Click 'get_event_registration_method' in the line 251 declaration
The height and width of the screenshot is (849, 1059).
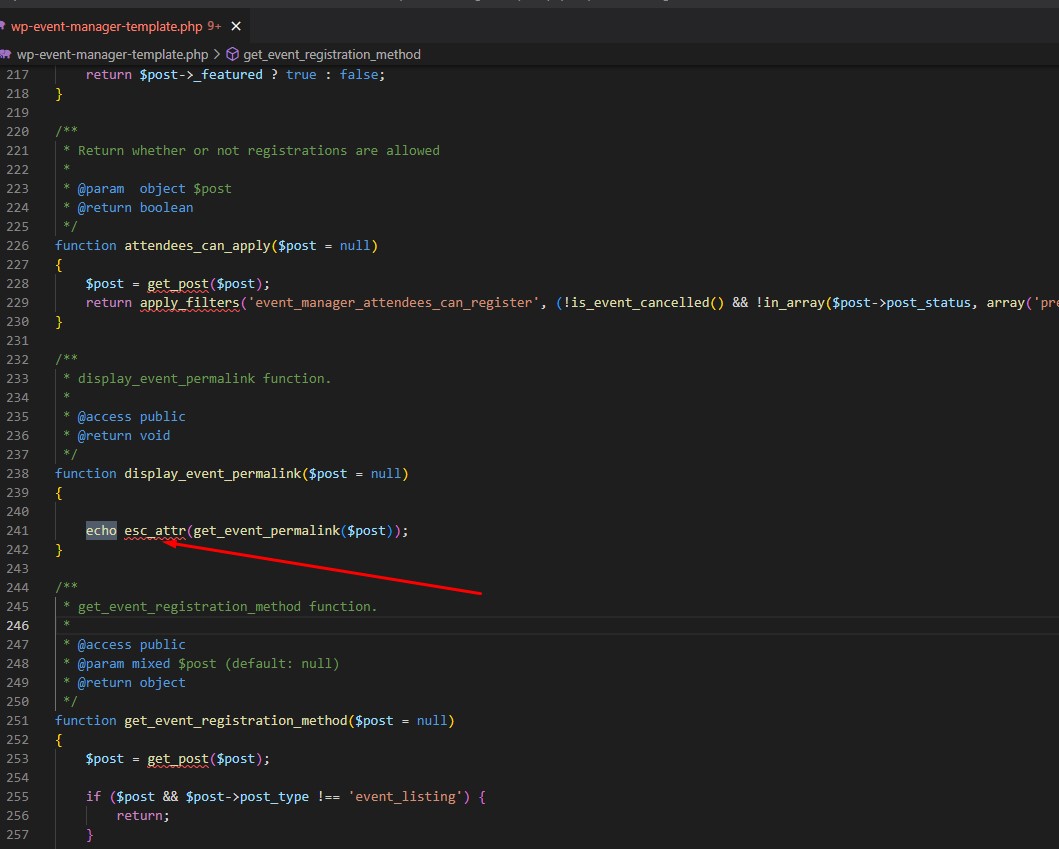click(x=236, y=721)
